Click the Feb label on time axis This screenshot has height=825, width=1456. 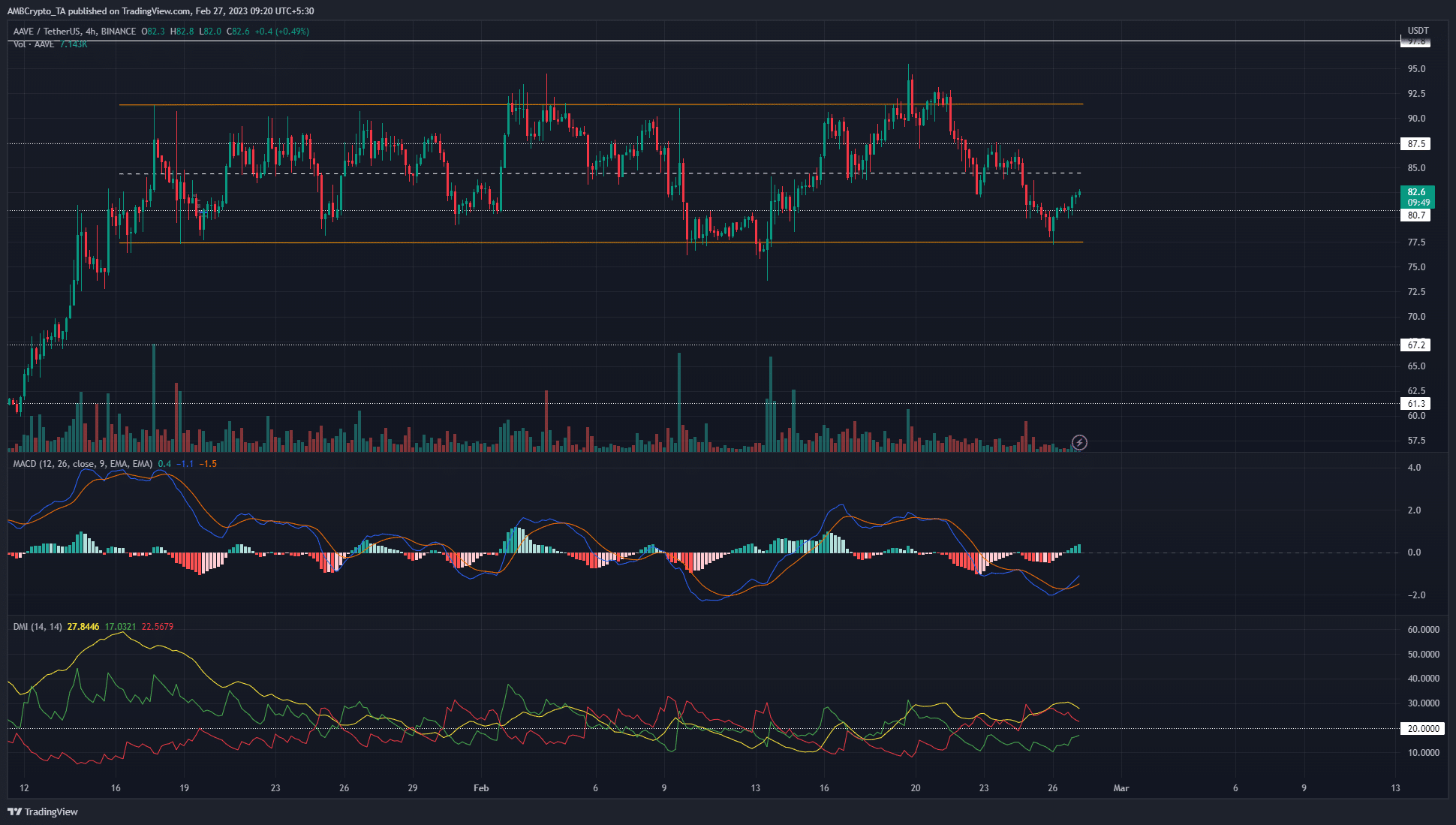click(481, 788)
